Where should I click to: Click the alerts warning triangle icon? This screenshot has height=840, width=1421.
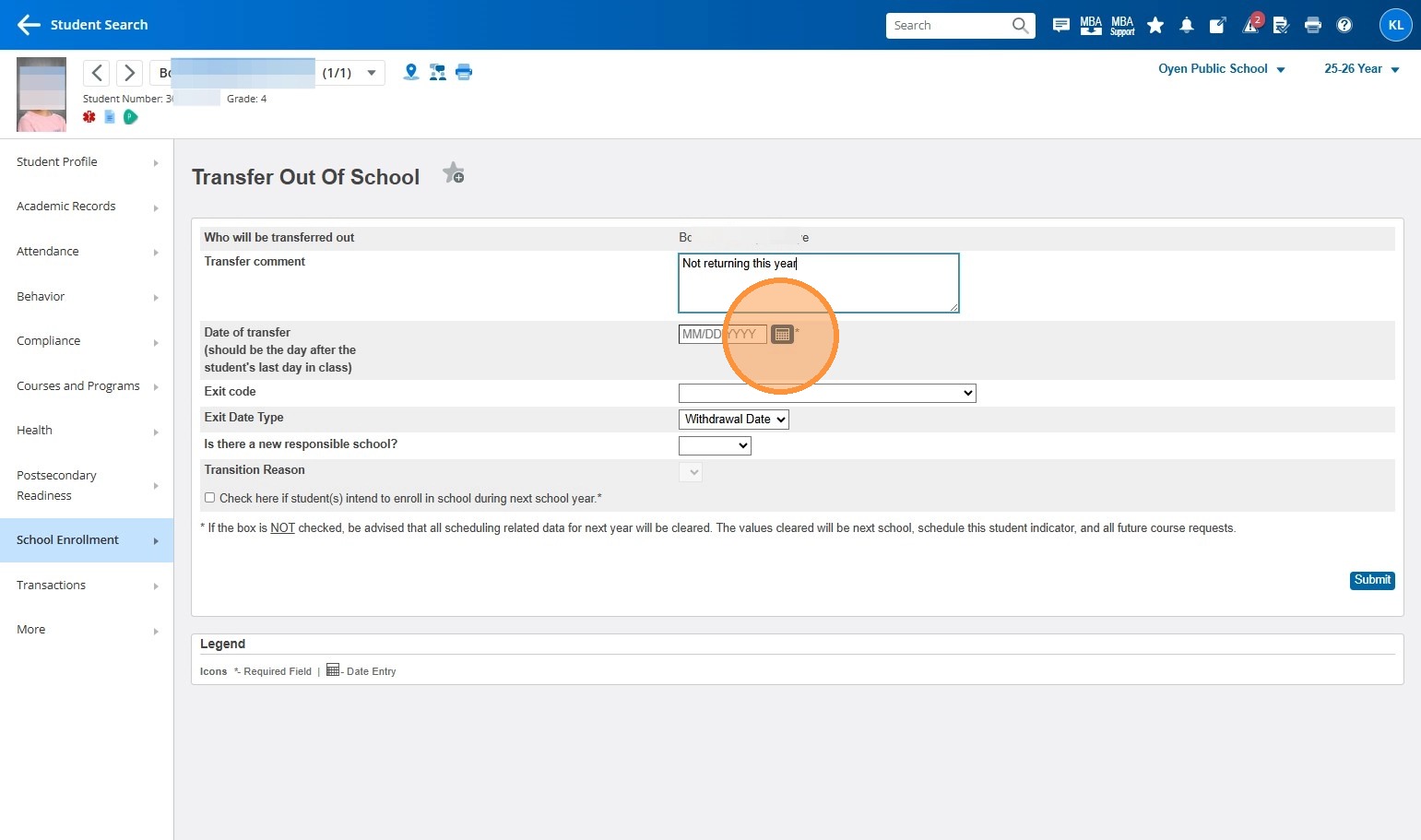[1250, 26]
